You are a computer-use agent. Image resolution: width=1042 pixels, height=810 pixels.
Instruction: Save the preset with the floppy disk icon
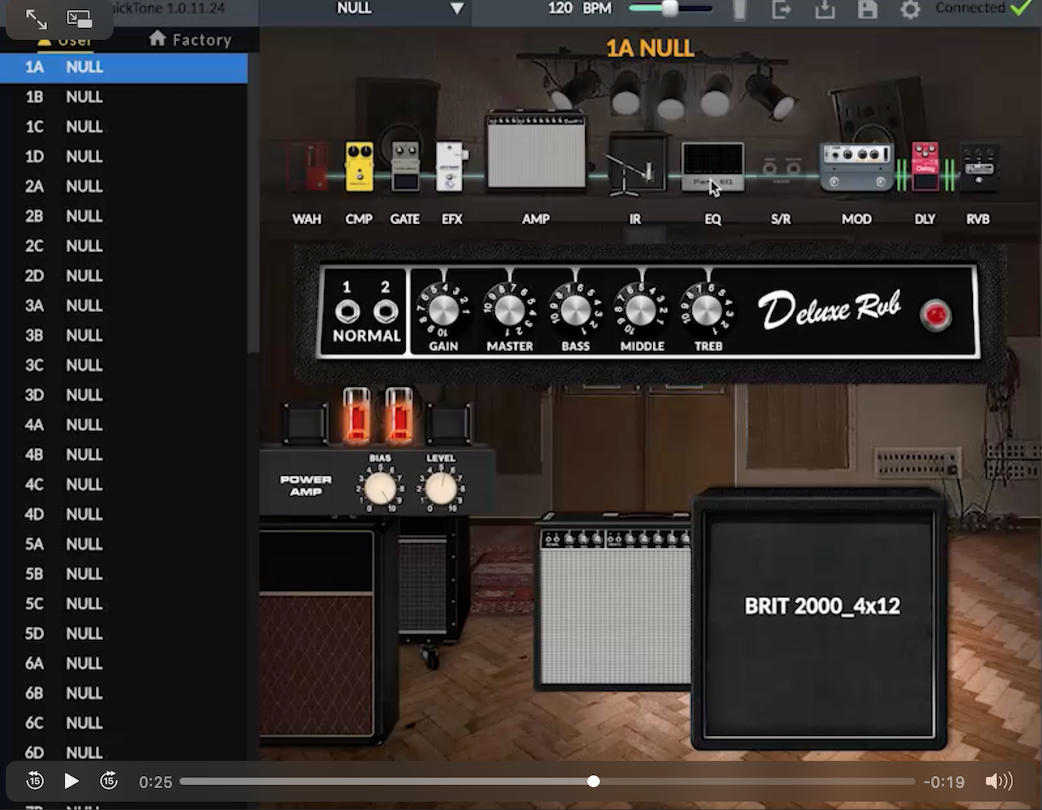pyautogui.click(x=867, y=9)
